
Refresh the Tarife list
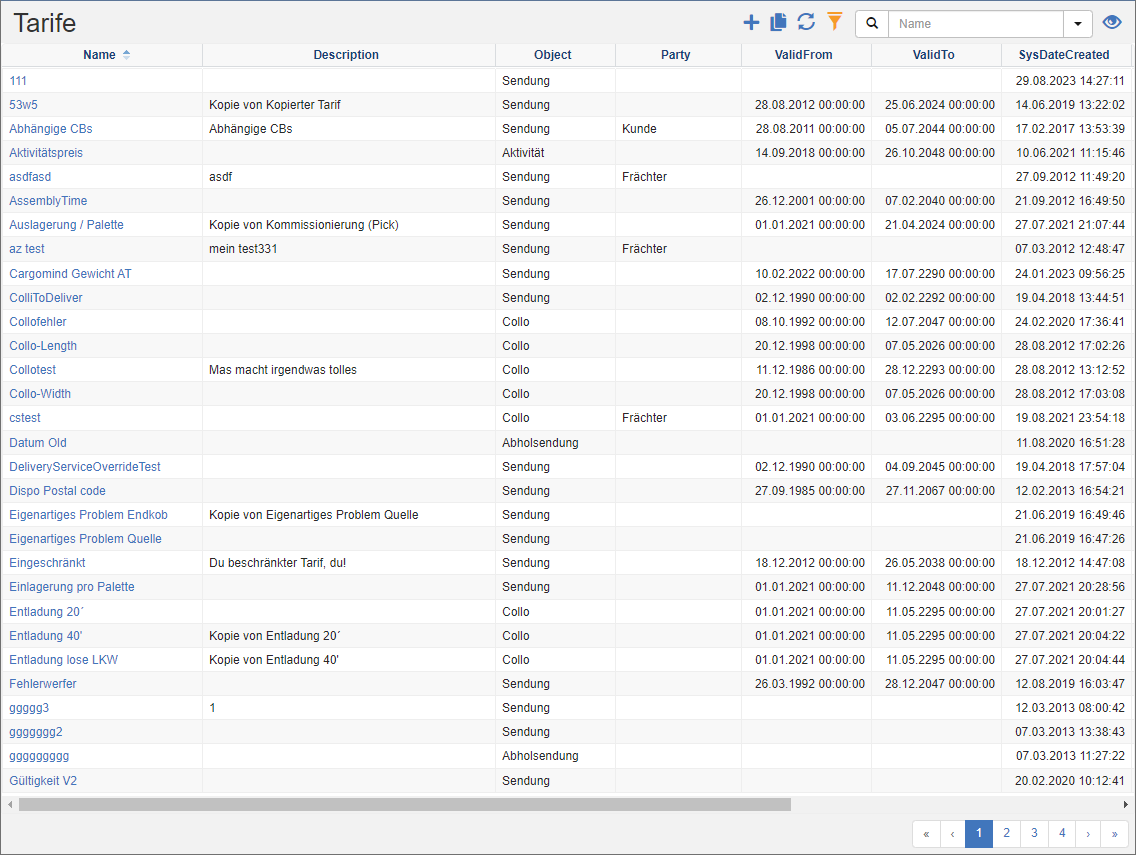click(806, 23)
